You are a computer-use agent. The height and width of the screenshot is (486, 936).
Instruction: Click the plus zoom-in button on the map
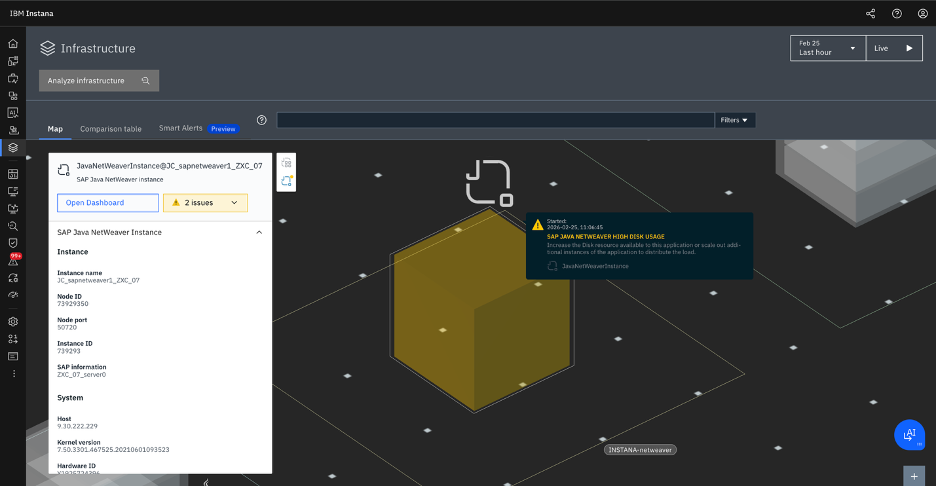(x=914, y=476)
